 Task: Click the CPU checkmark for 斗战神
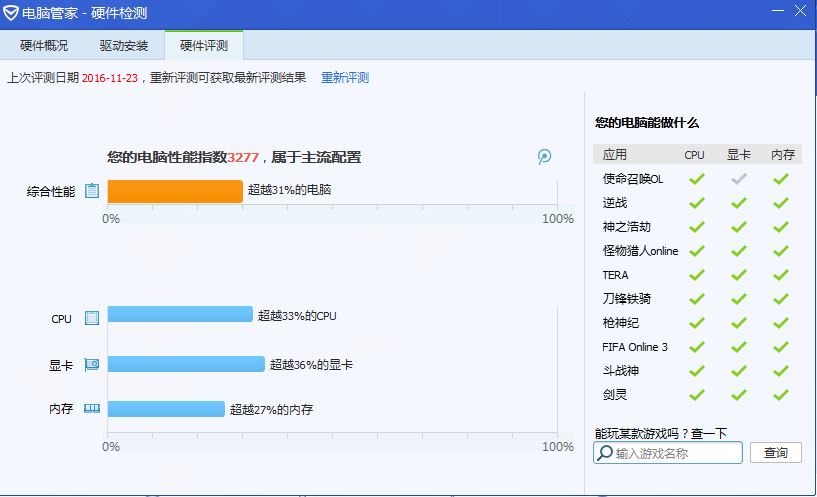click(x=696, y=371)
